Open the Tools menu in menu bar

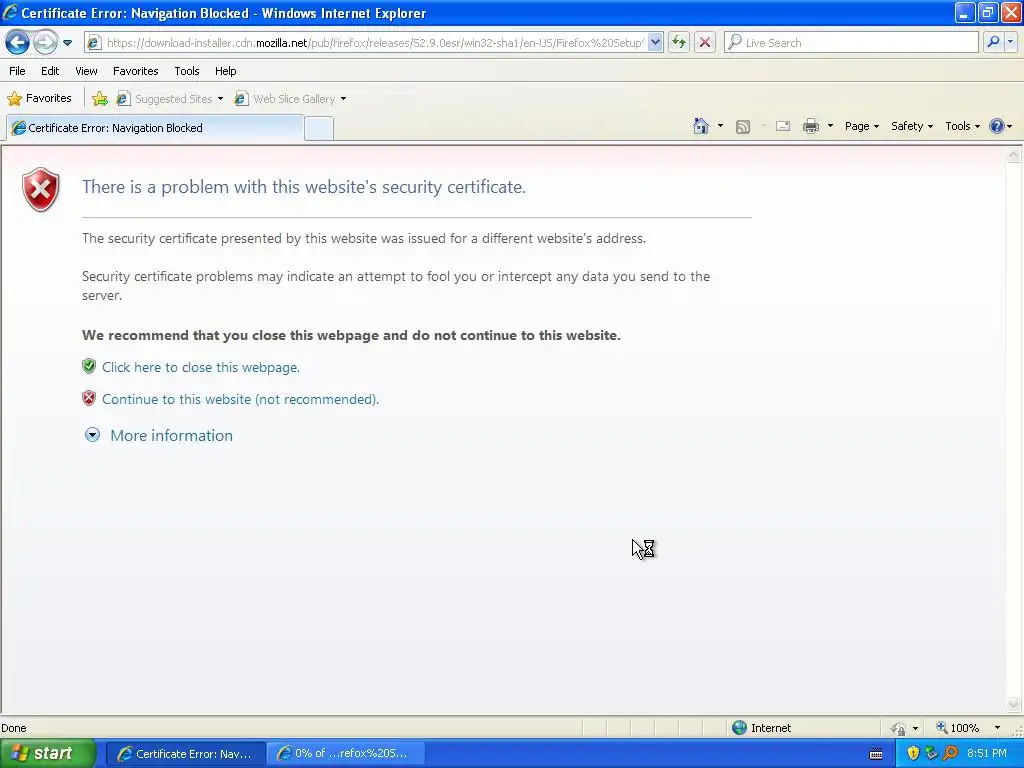tap(187, 71)
